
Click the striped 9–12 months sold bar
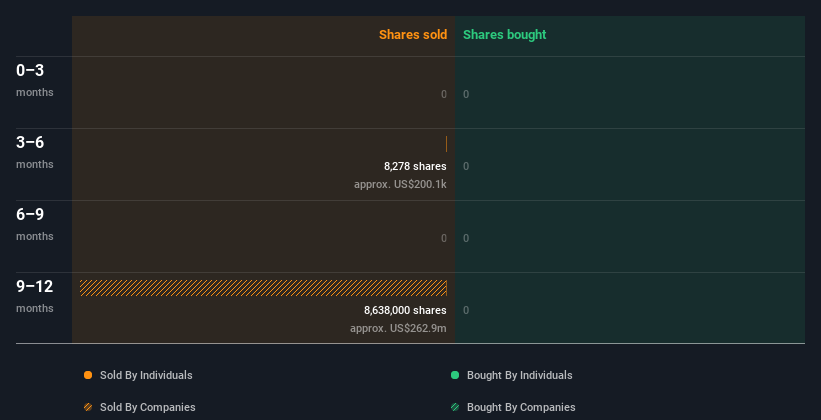[x=263, y=288]
